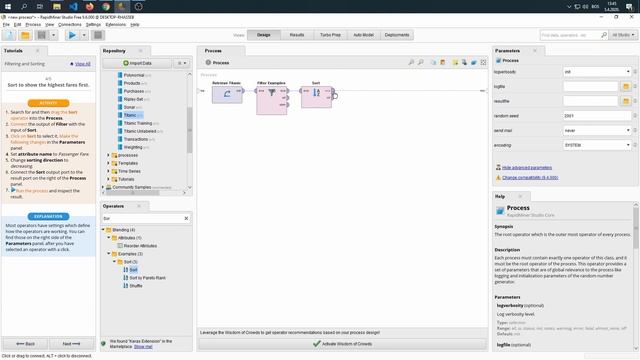Switch to the Deployments view
This screenshot has width=640, height=360.
pos(397,35)
